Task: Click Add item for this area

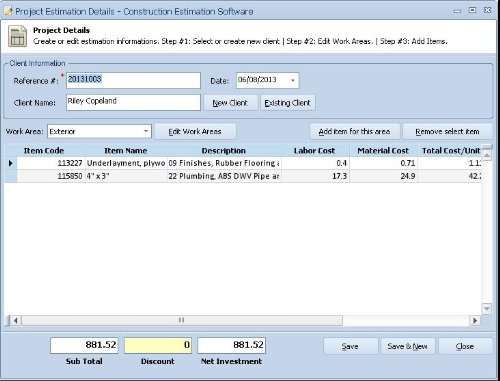Action: pyautogui.click(x=354, y=131)
